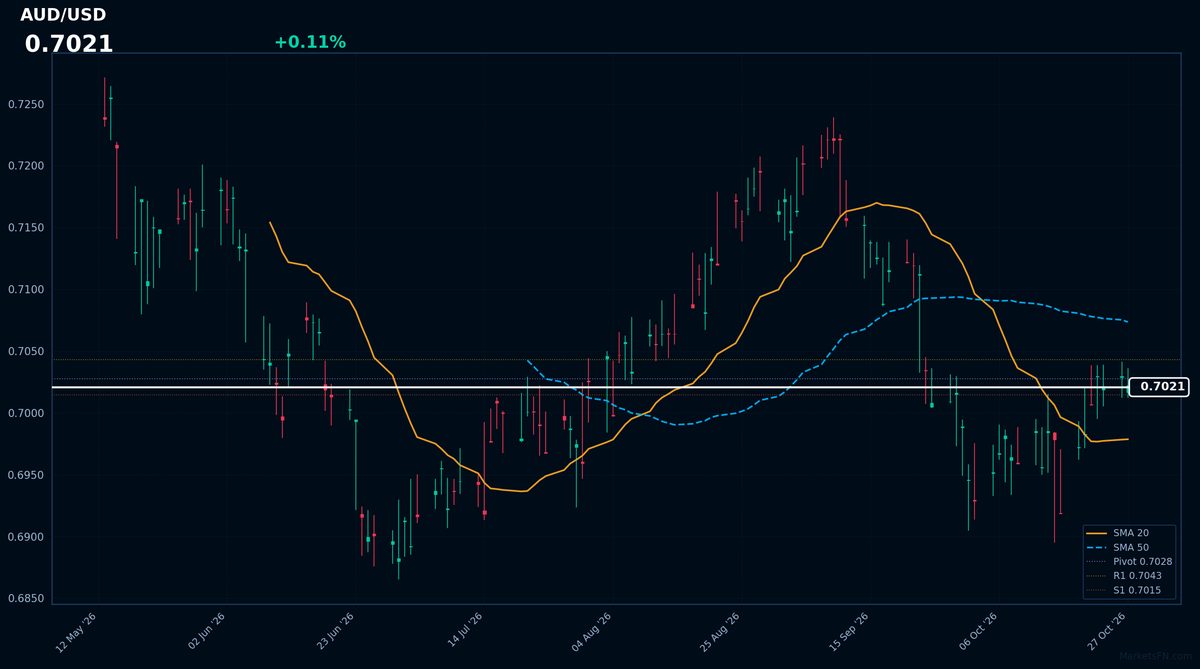This screenshot has height=669, width=1200.
Task: Click the 23 Jun '26 date label
Action: tap(335, 632)
